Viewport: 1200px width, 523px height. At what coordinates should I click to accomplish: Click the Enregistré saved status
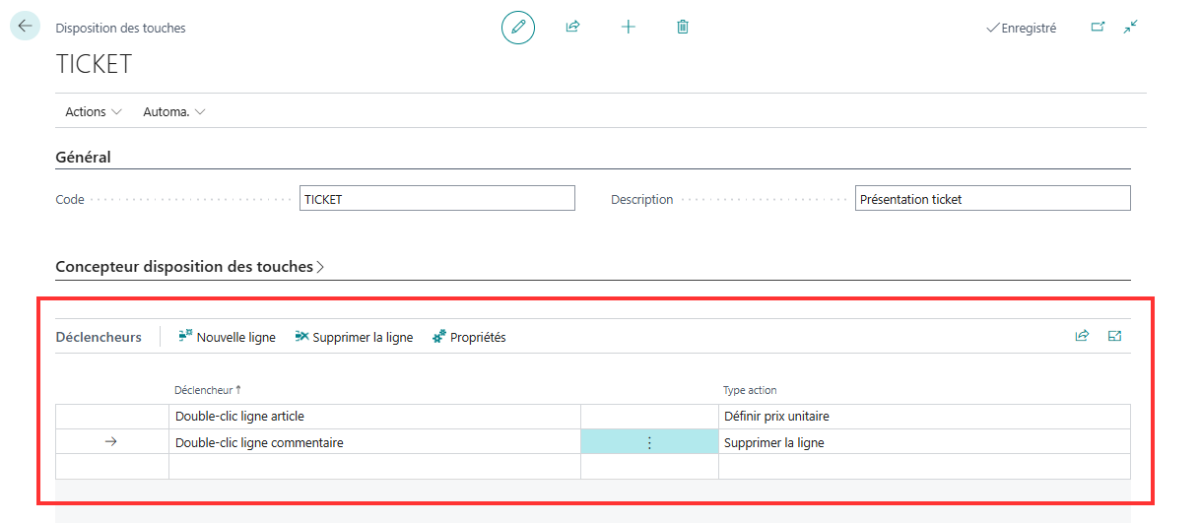click(1021, 28)
